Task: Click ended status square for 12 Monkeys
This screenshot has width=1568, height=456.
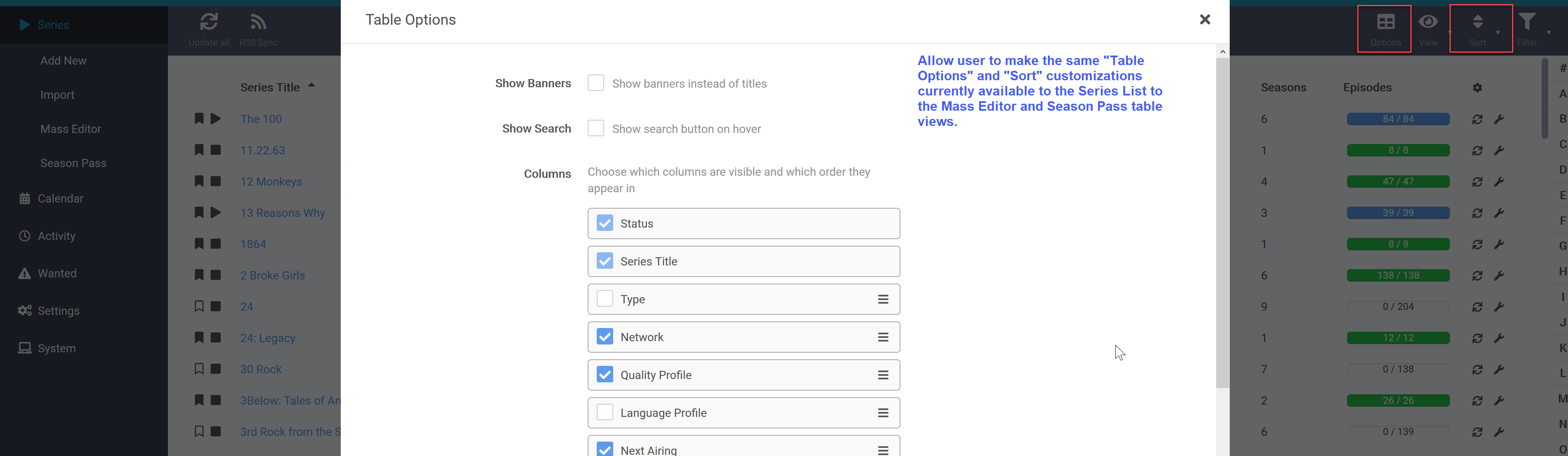Action: click(216, 181)
